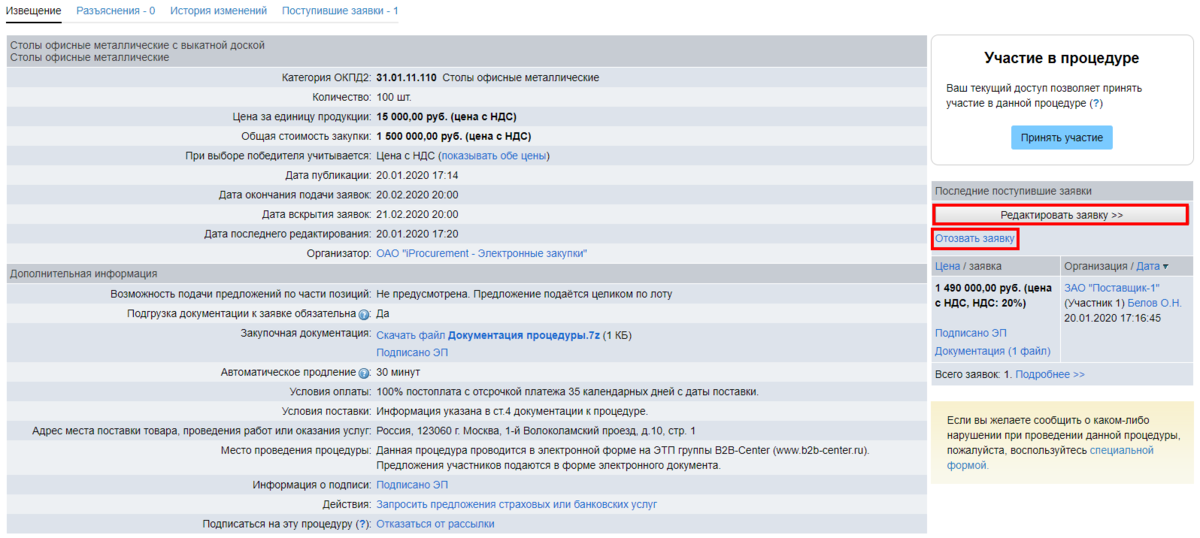
Task: Open bidder 'ЗАО "Поставщик-1"' link
Action: (x=1111, y=288)
